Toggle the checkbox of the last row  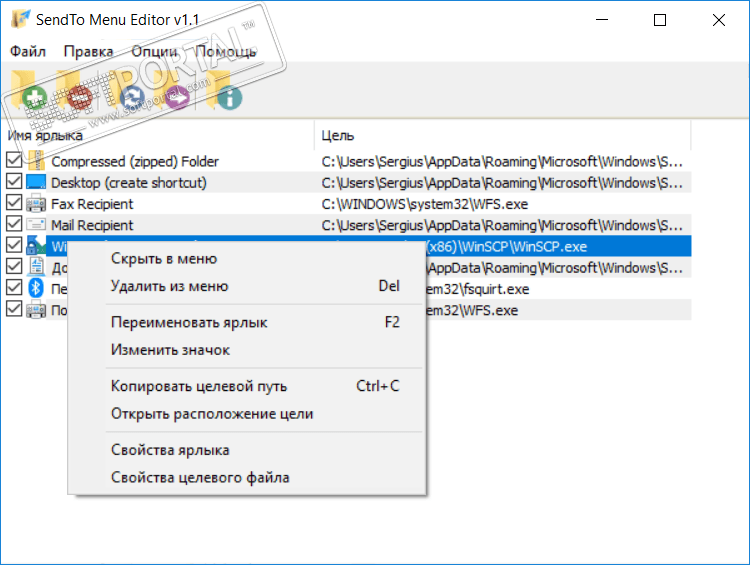coord(14,309)
